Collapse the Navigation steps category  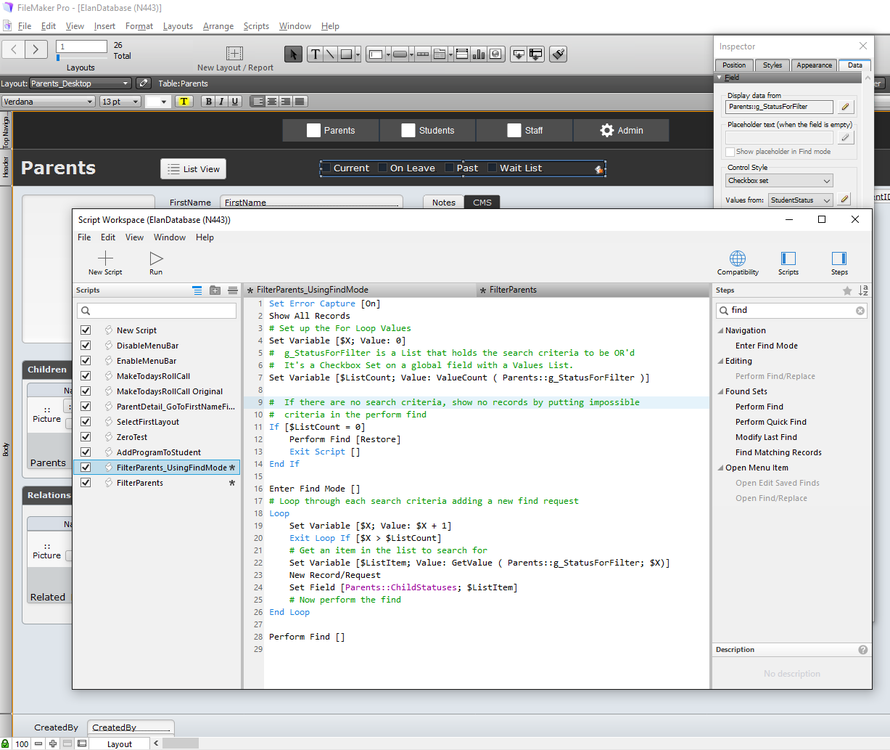click(x=720, y=330)
